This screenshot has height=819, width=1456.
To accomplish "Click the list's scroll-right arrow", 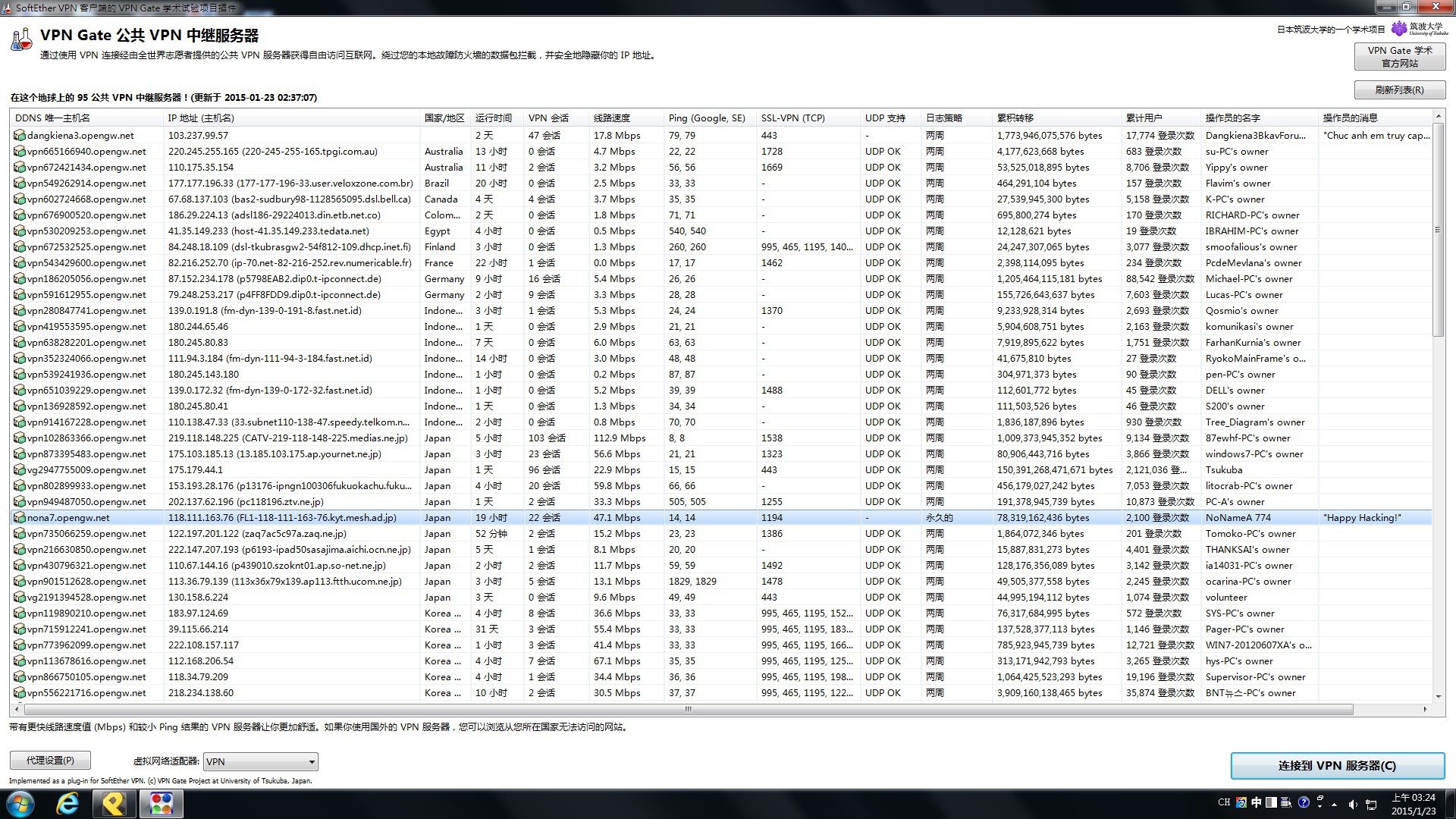I will [1425, 710].
